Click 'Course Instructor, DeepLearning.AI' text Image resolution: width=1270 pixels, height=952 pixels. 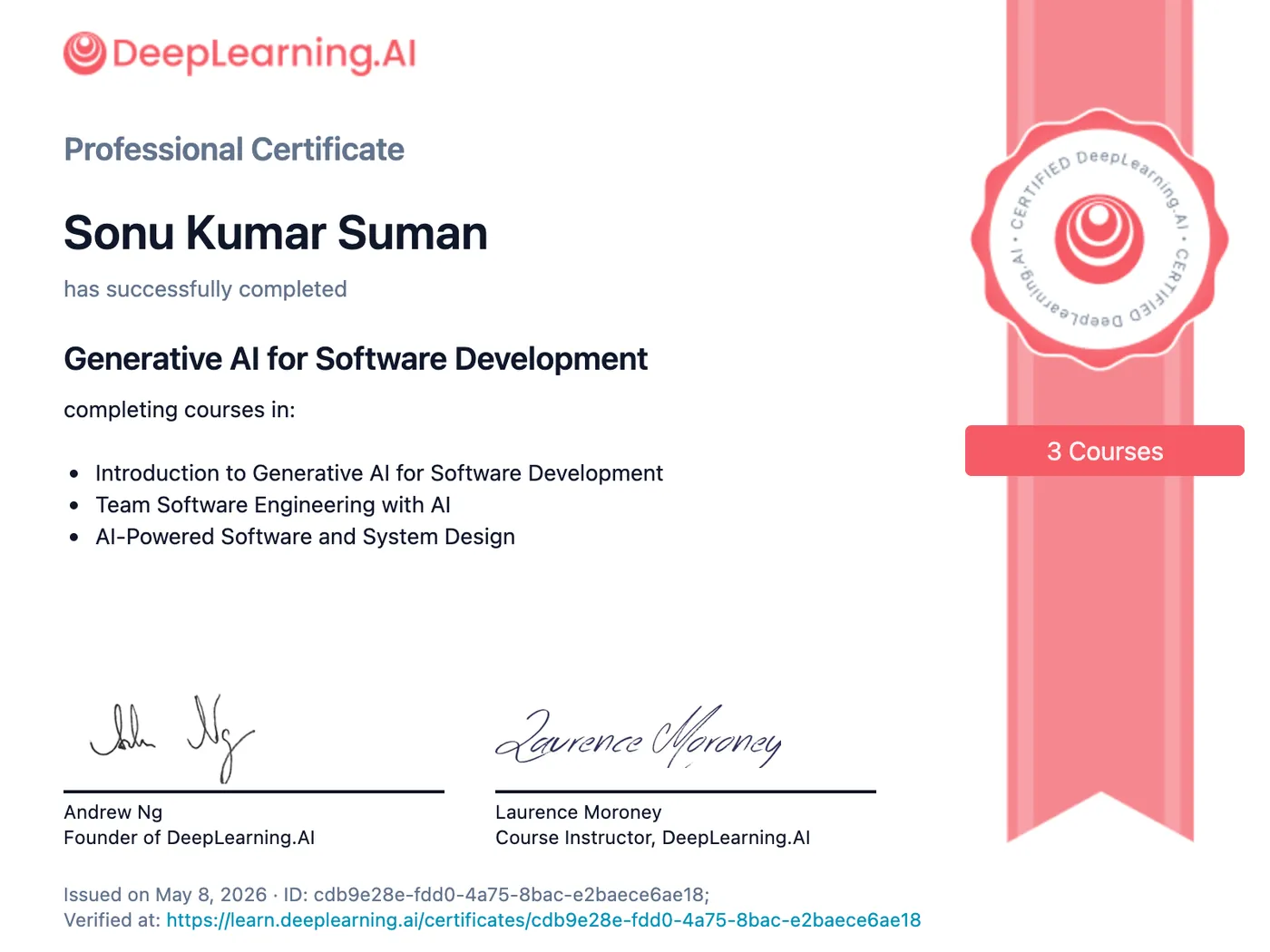pyautogui.click(x=653, y=838)
